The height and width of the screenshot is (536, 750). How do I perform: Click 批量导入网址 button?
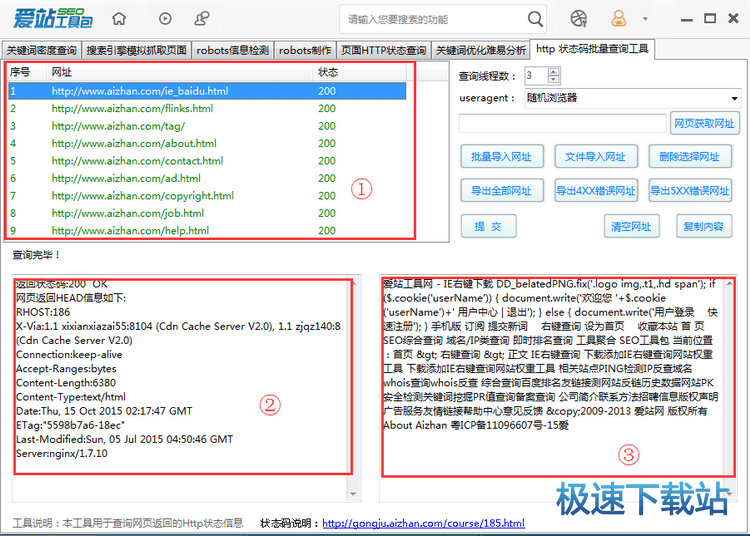pos(501,157)
